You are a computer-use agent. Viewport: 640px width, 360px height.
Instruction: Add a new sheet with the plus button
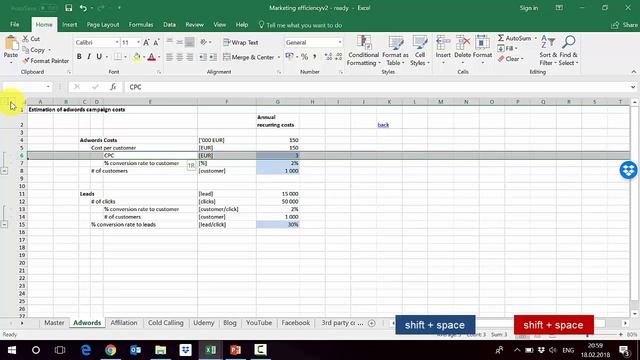371,323
